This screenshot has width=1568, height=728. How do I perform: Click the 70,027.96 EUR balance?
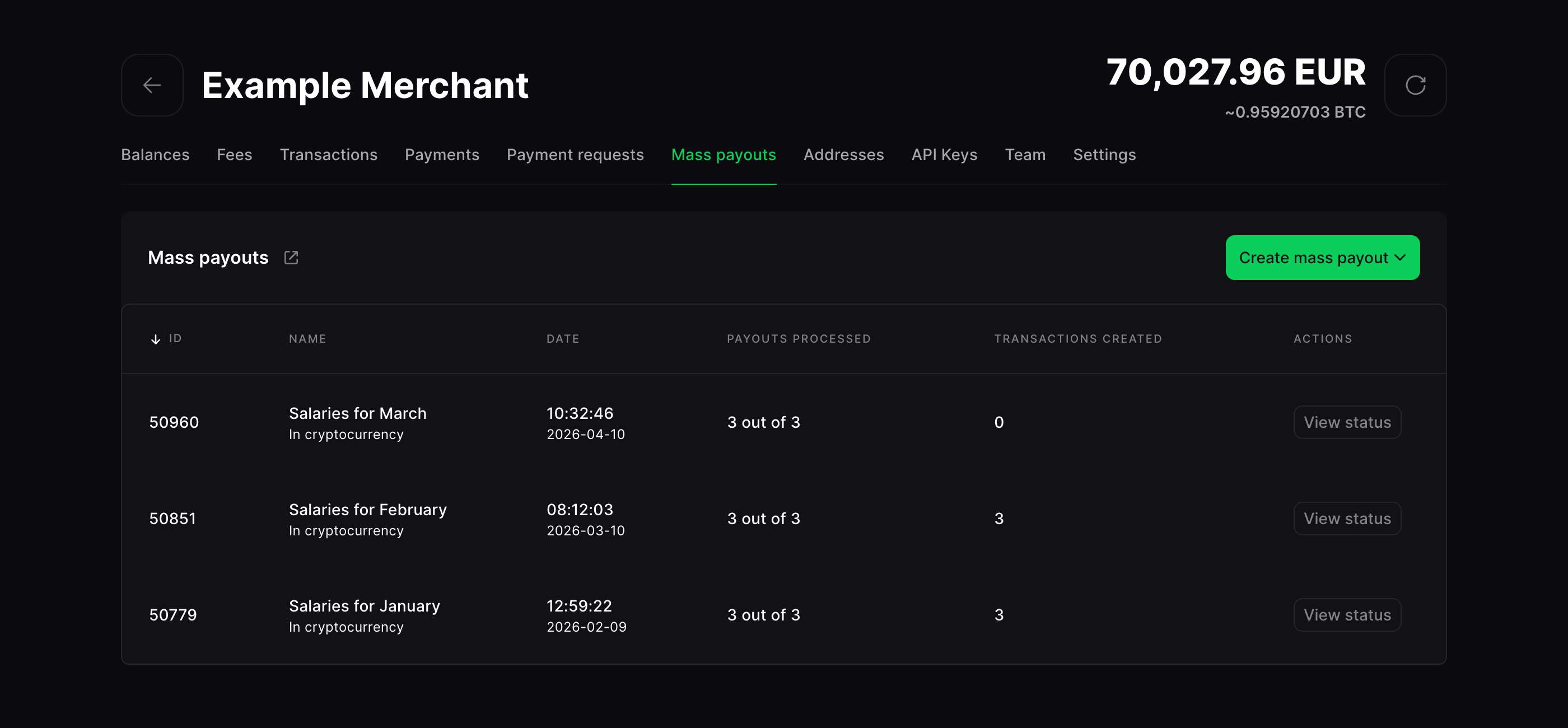[x=1236, y=72]
